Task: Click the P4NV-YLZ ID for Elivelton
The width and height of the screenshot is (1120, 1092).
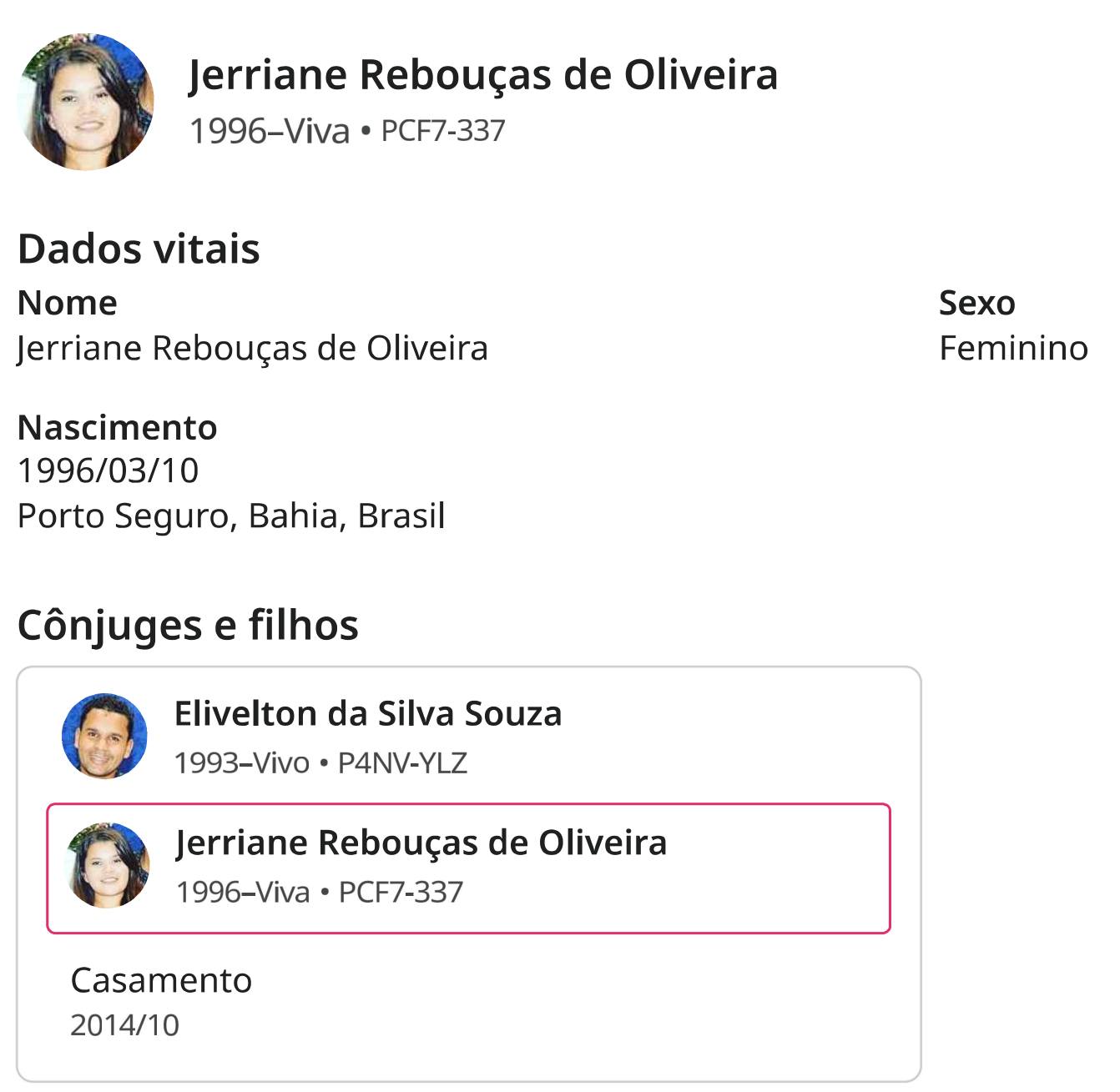Action: tap(402, 762)
